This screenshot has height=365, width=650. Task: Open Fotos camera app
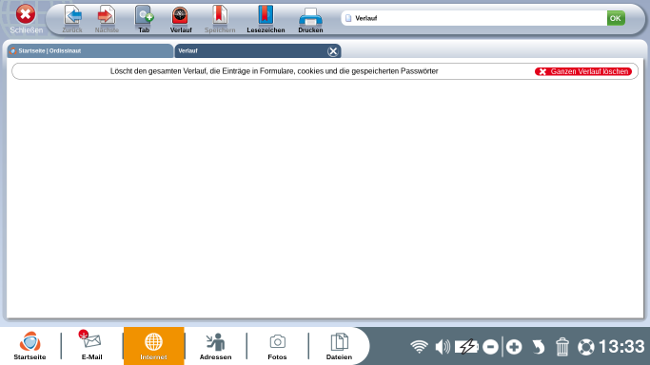coord(277,346)
